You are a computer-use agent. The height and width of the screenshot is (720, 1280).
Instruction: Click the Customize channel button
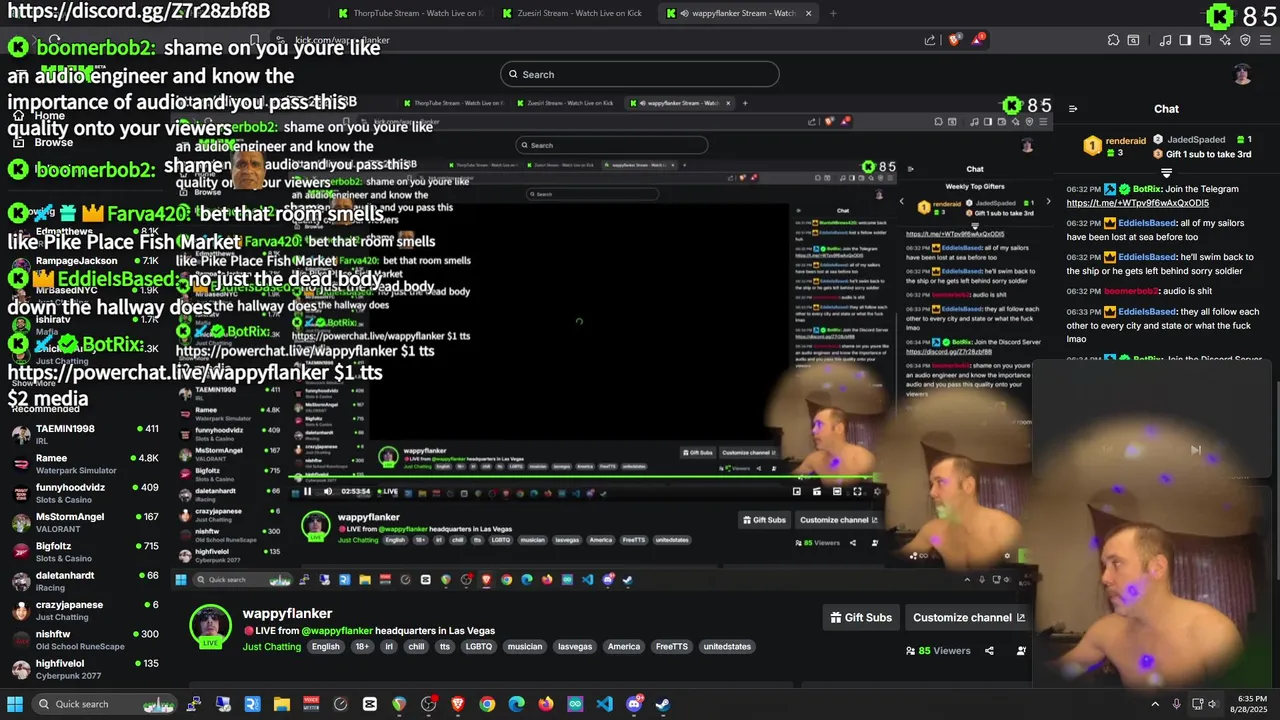pyautogui.click(x=969, y=617)
